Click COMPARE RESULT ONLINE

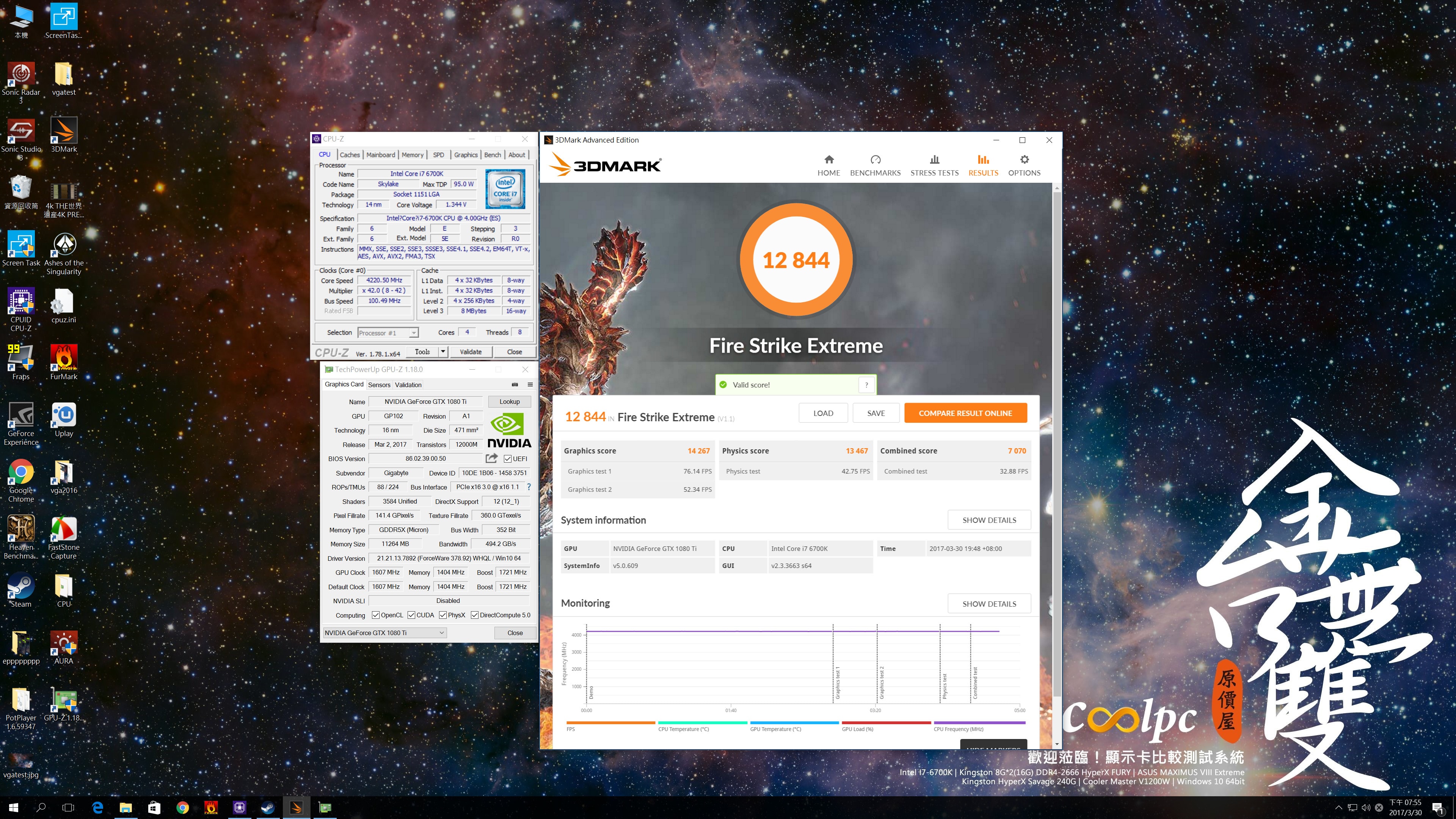[965, 413]
